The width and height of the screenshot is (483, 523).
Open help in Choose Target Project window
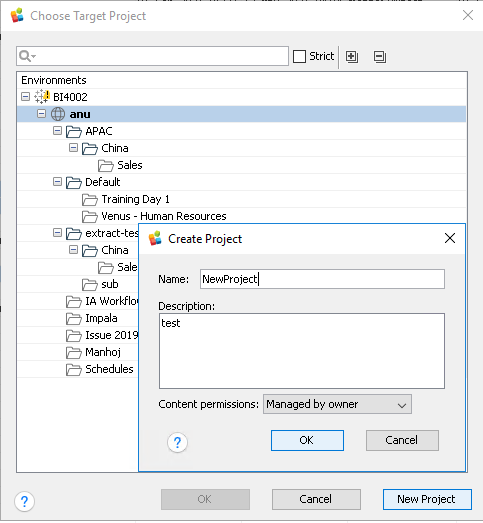(24, 501)
